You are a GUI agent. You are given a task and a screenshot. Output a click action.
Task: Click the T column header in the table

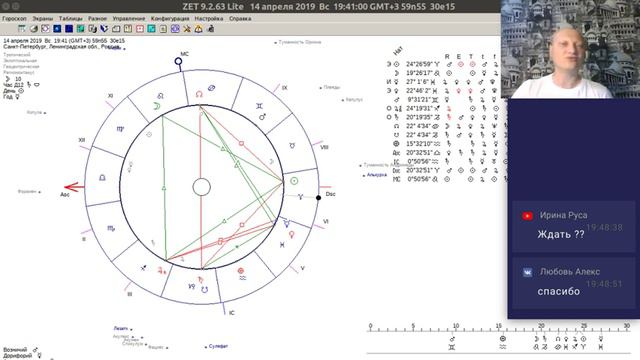pos(471,56)
